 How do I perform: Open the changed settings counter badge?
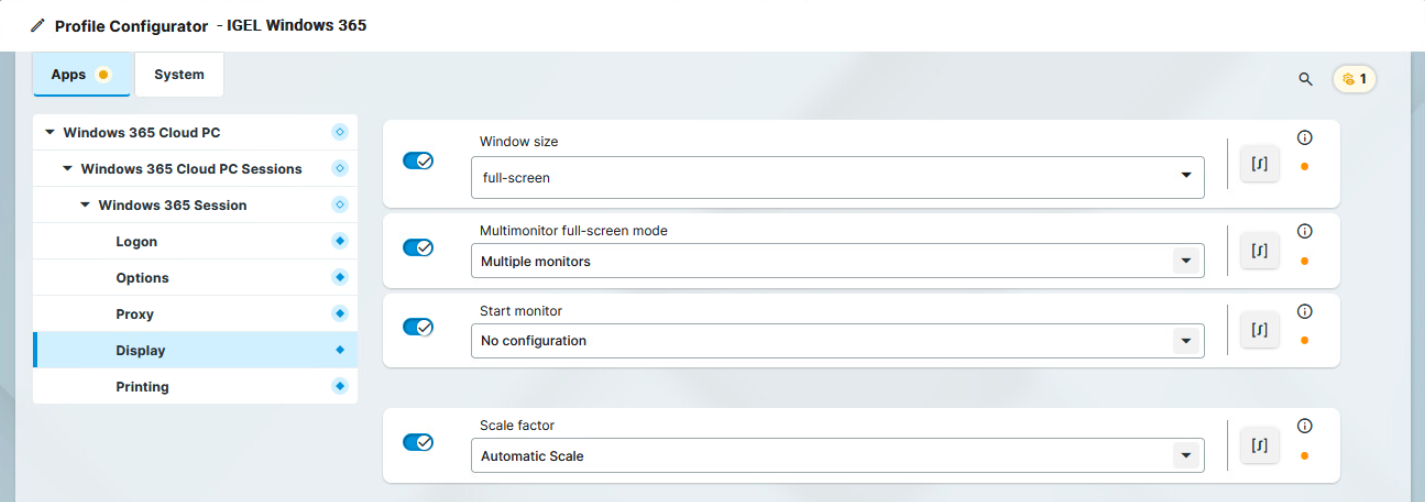[1354, 79]
